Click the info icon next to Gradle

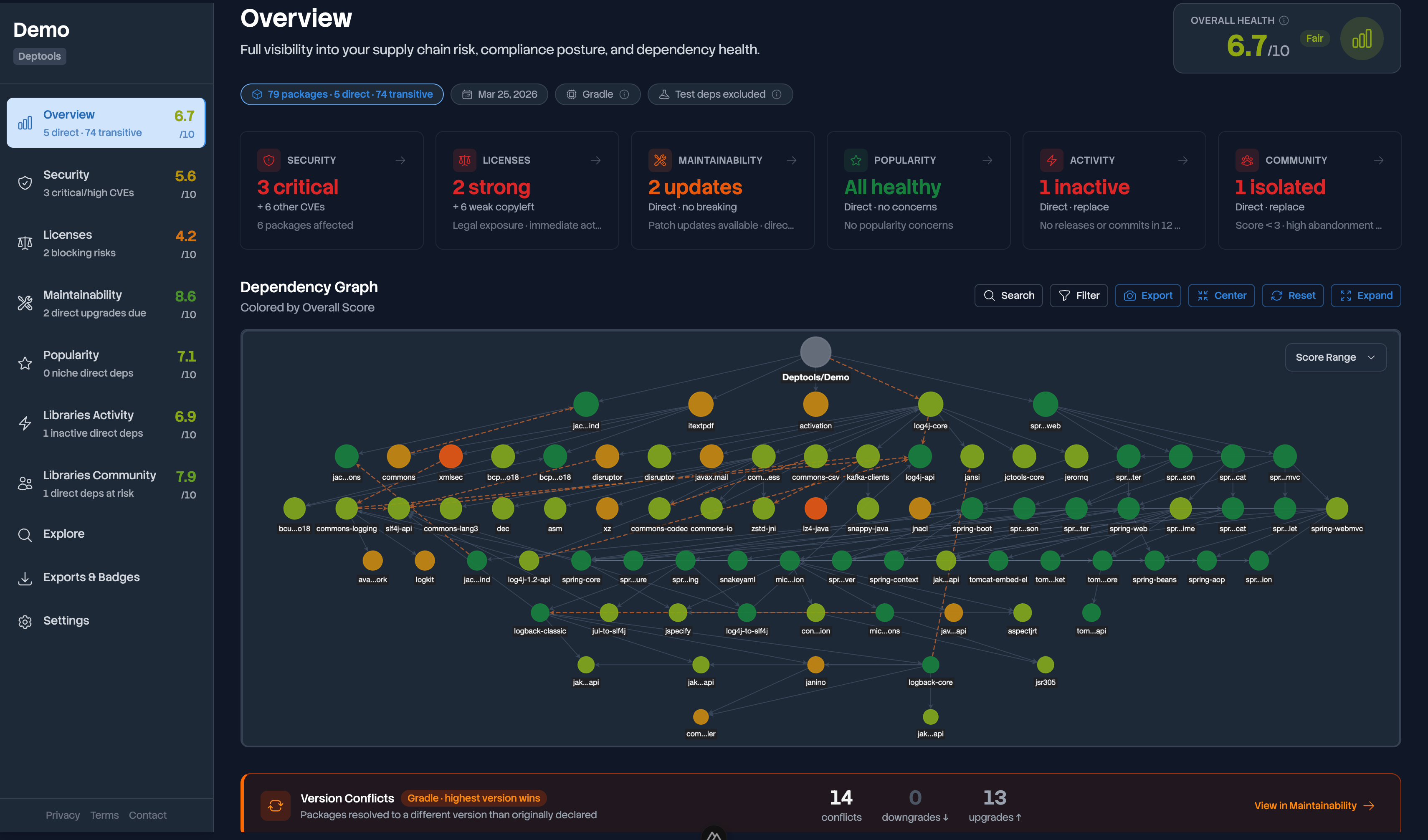pos(625,94)
